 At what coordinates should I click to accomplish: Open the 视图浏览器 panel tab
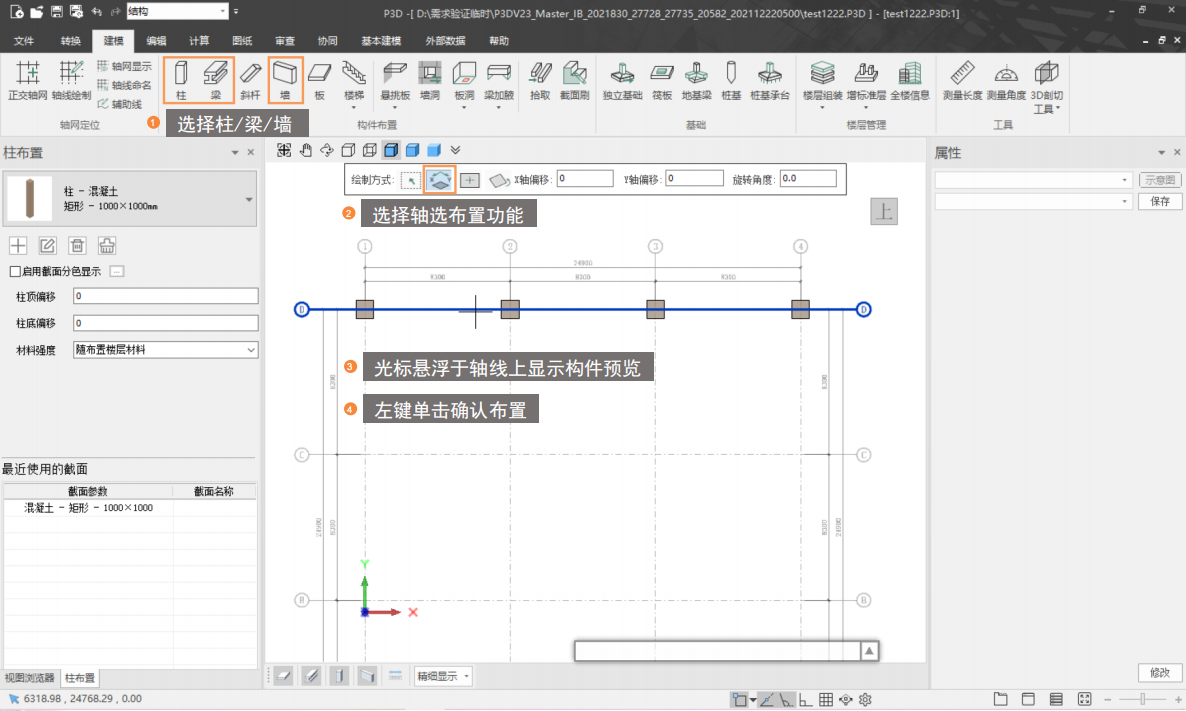tap(30, 677)
